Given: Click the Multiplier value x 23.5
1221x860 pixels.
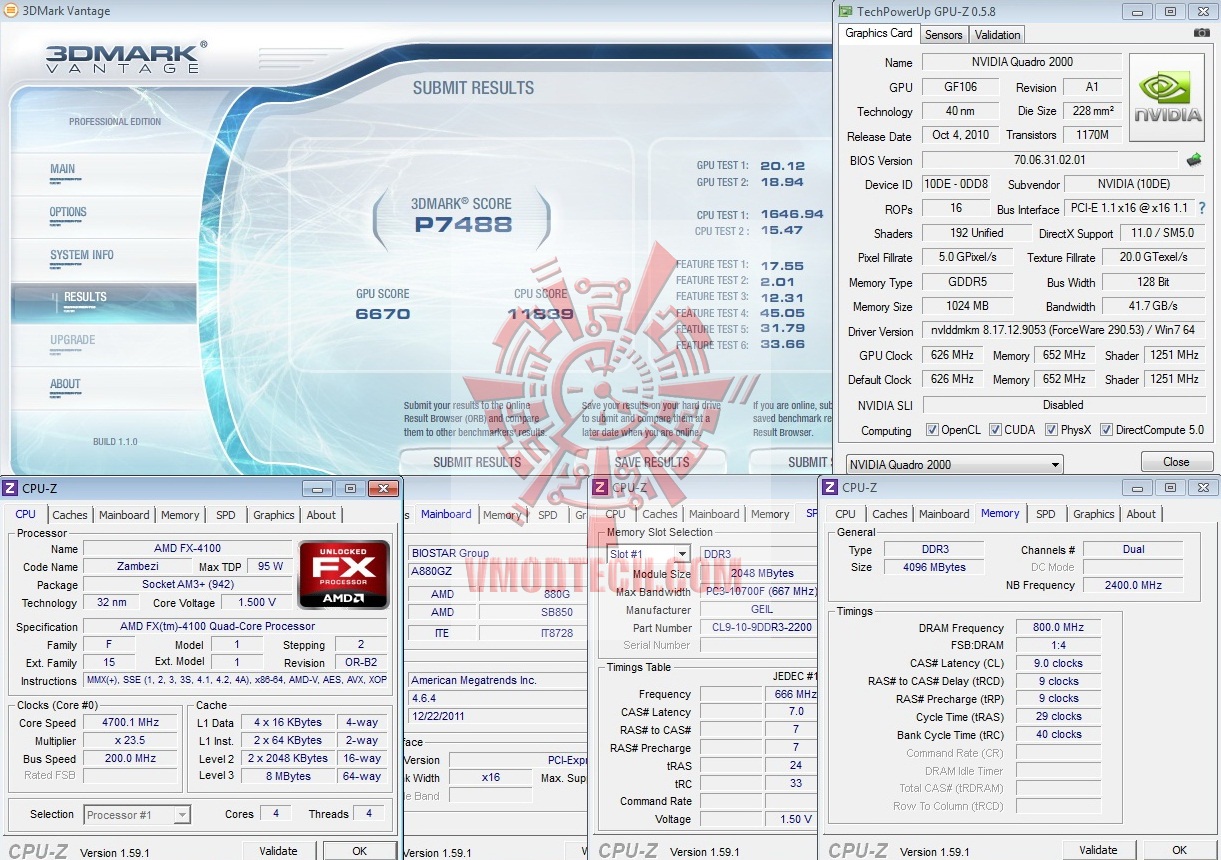Looking at the screenshot, I should [x=130, y=741].
